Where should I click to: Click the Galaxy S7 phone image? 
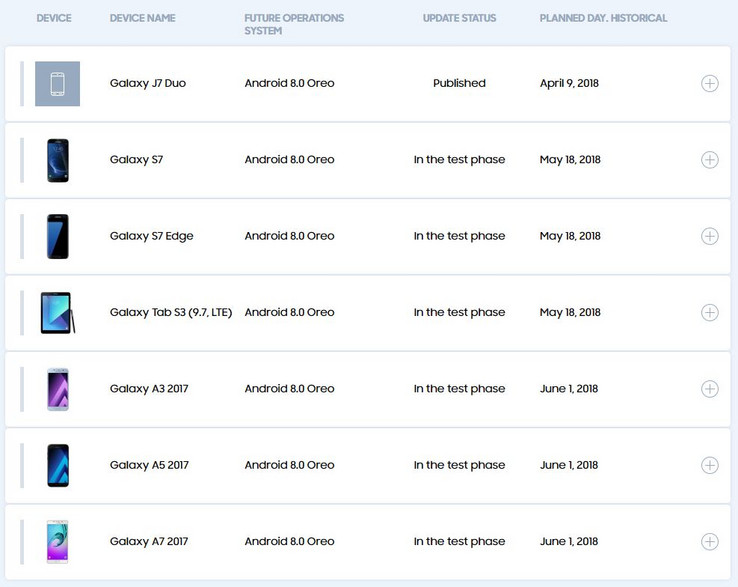(57, 160)
